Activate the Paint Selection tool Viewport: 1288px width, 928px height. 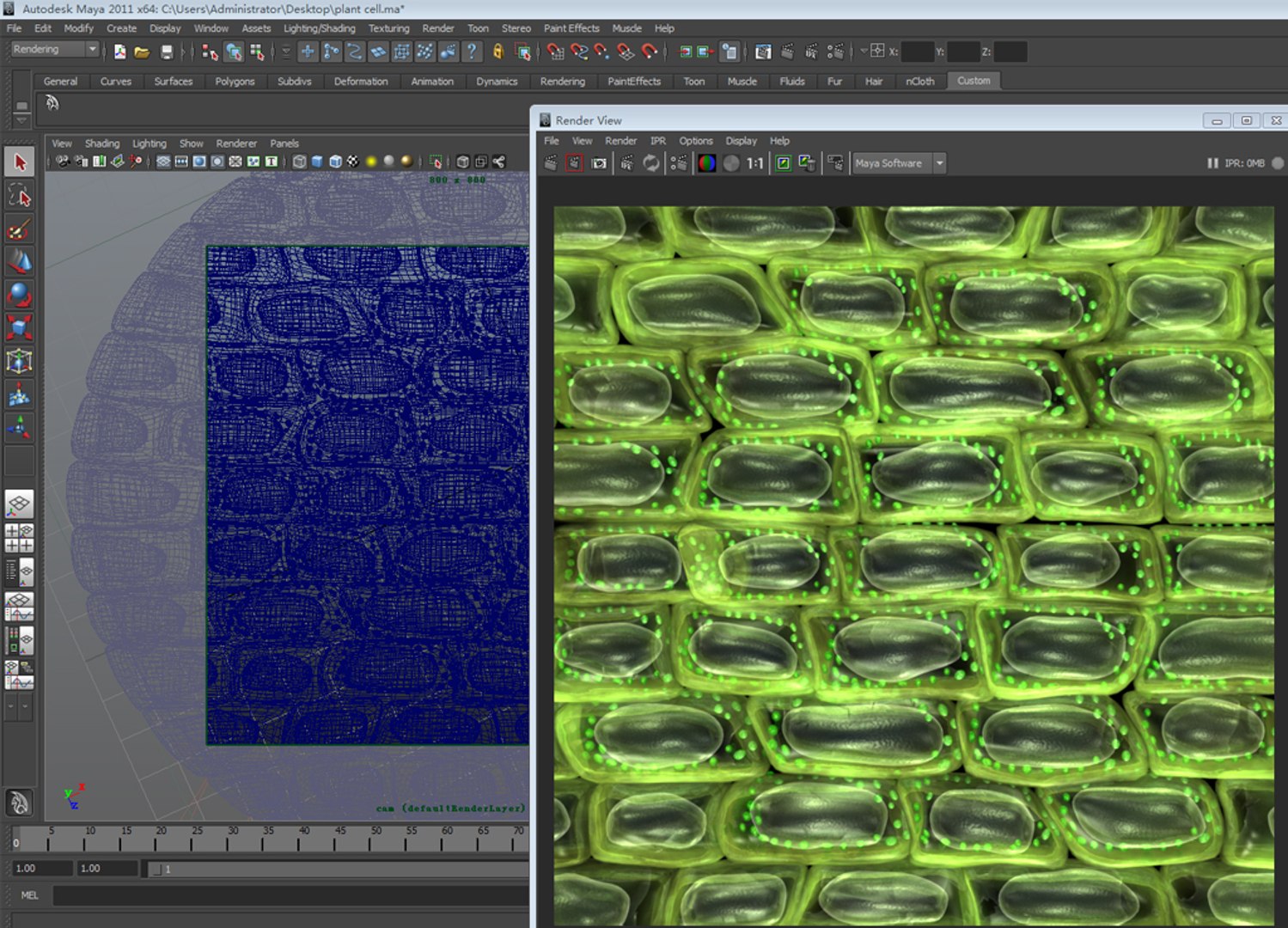click(19, 229)
